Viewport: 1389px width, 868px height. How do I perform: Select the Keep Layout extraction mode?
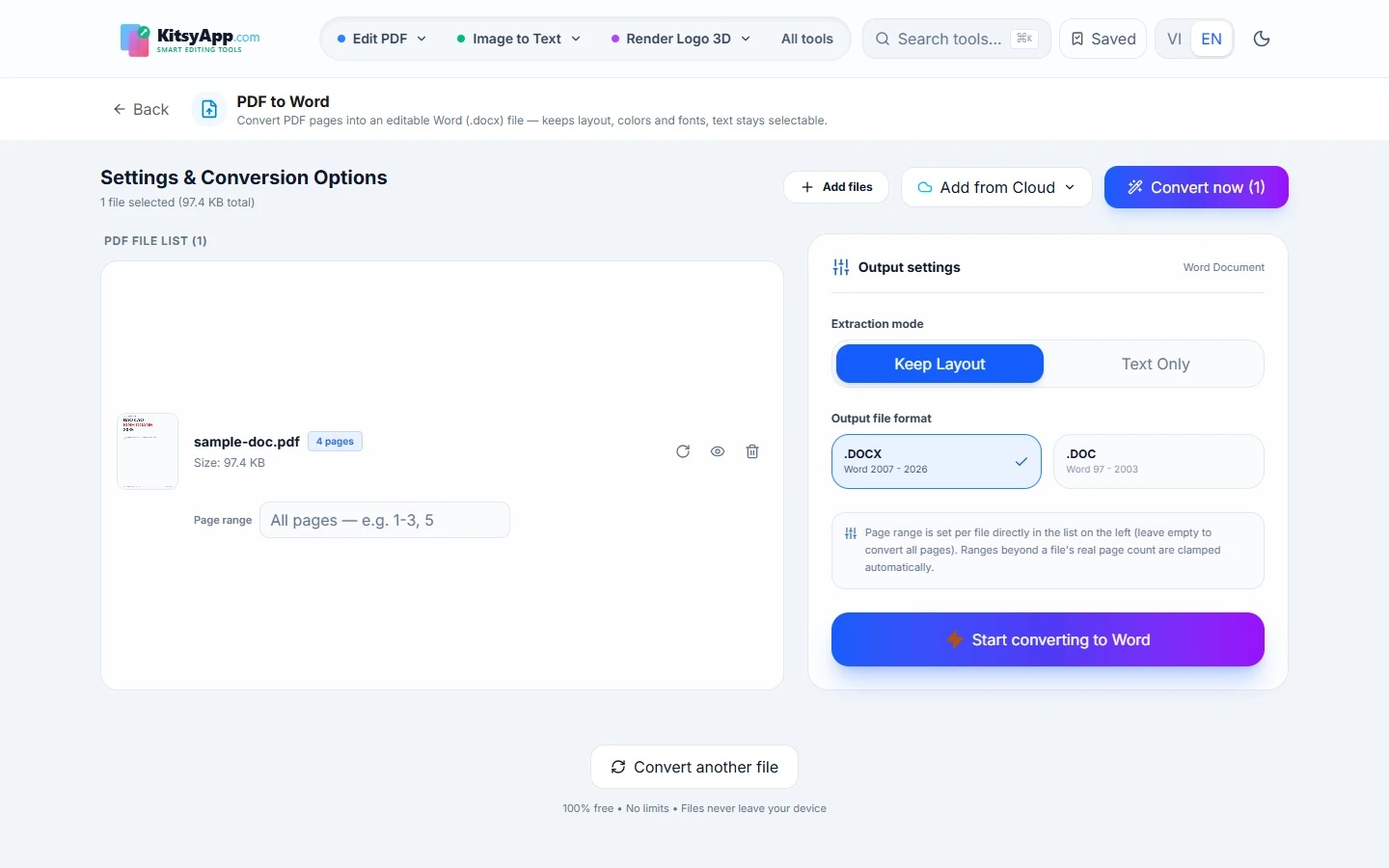click(x=940, y=364)
